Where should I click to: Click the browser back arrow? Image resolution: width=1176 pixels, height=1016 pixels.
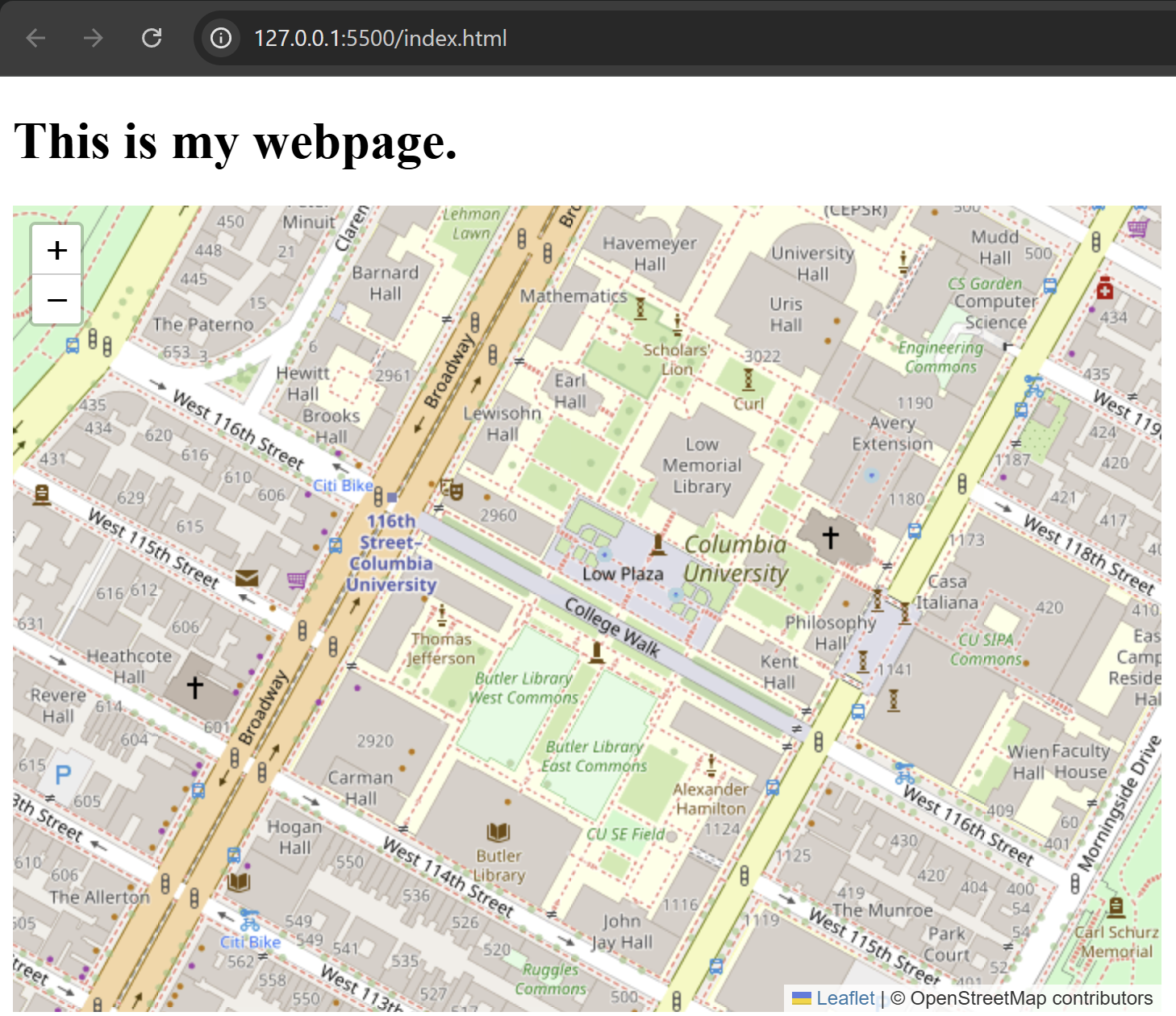coord(35,38)
